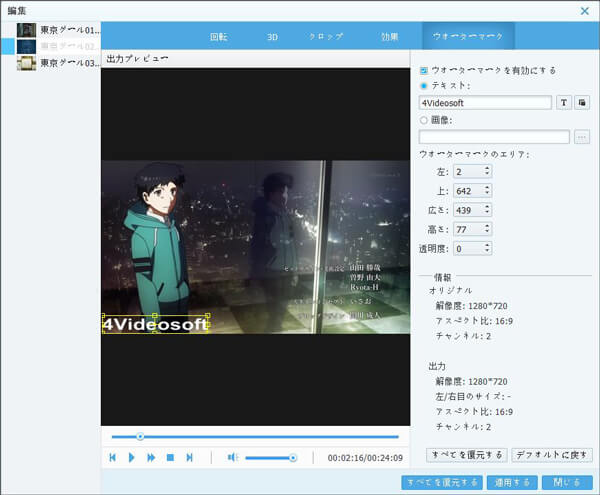Toggle the ウォーターマークを有効にする checkbox
This screenshot has width=600, height=495.
pos(425,70)
